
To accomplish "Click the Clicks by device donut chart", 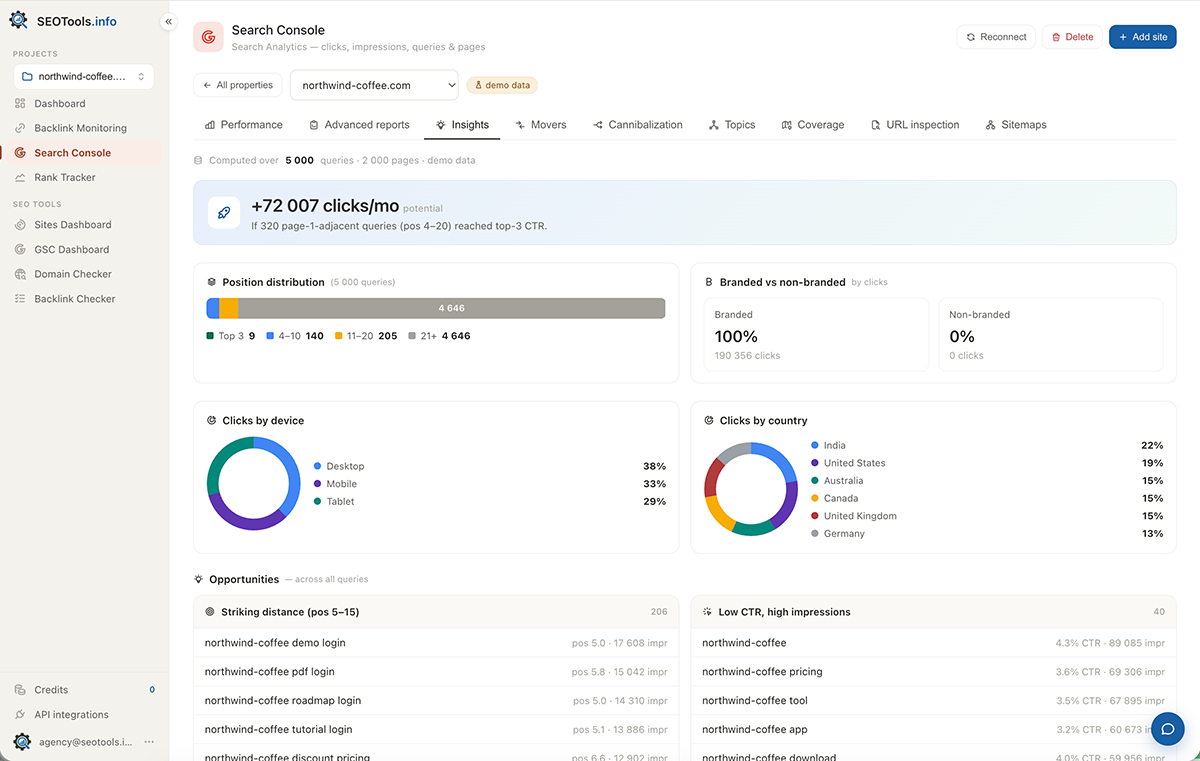I will pyautogui.click(x=254, y=484).
